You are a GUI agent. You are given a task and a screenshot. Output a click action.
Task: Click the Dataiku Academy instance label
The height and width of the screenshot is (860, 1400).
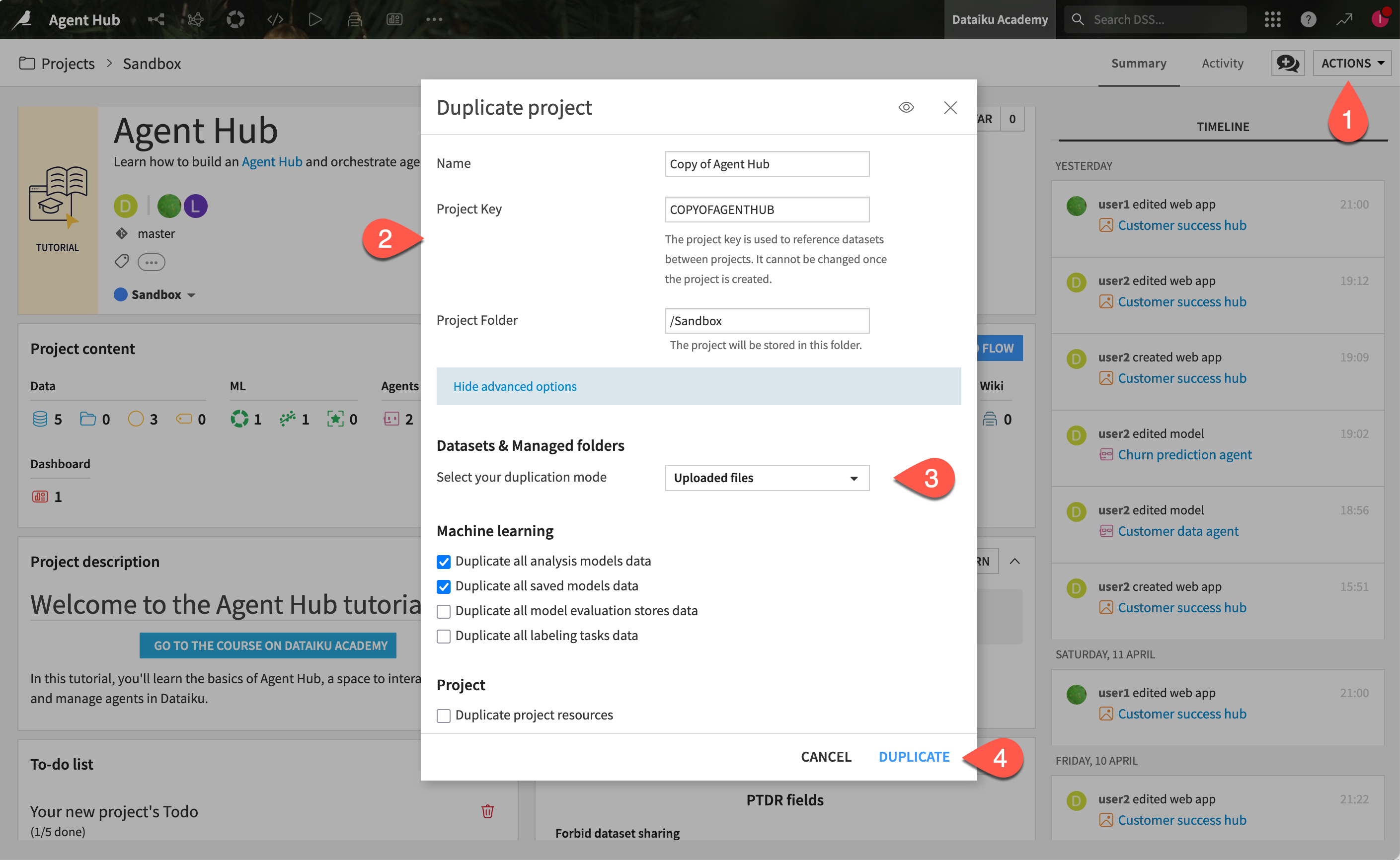(x=1000, y=19)
